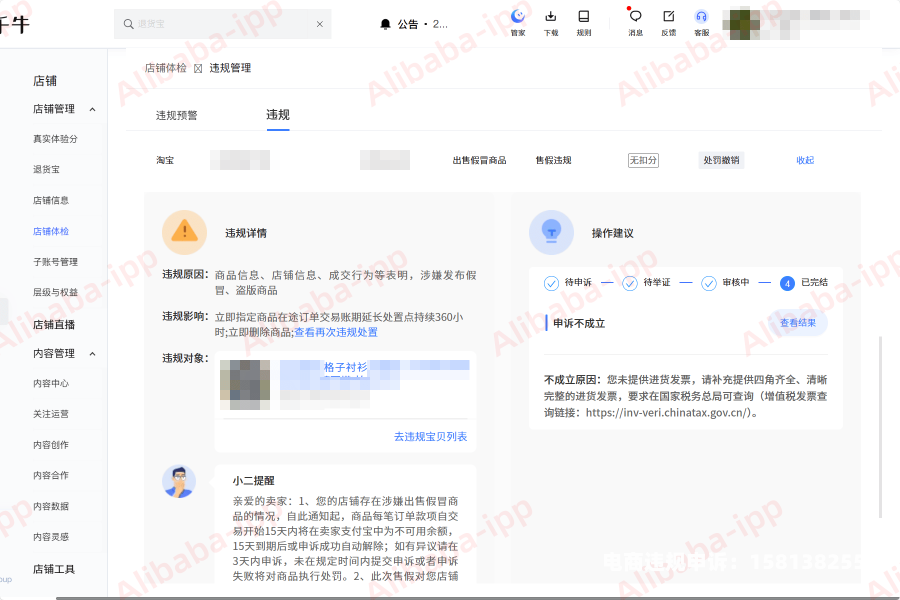Click the 反馈 feedback icon

(x=668, y=16)
